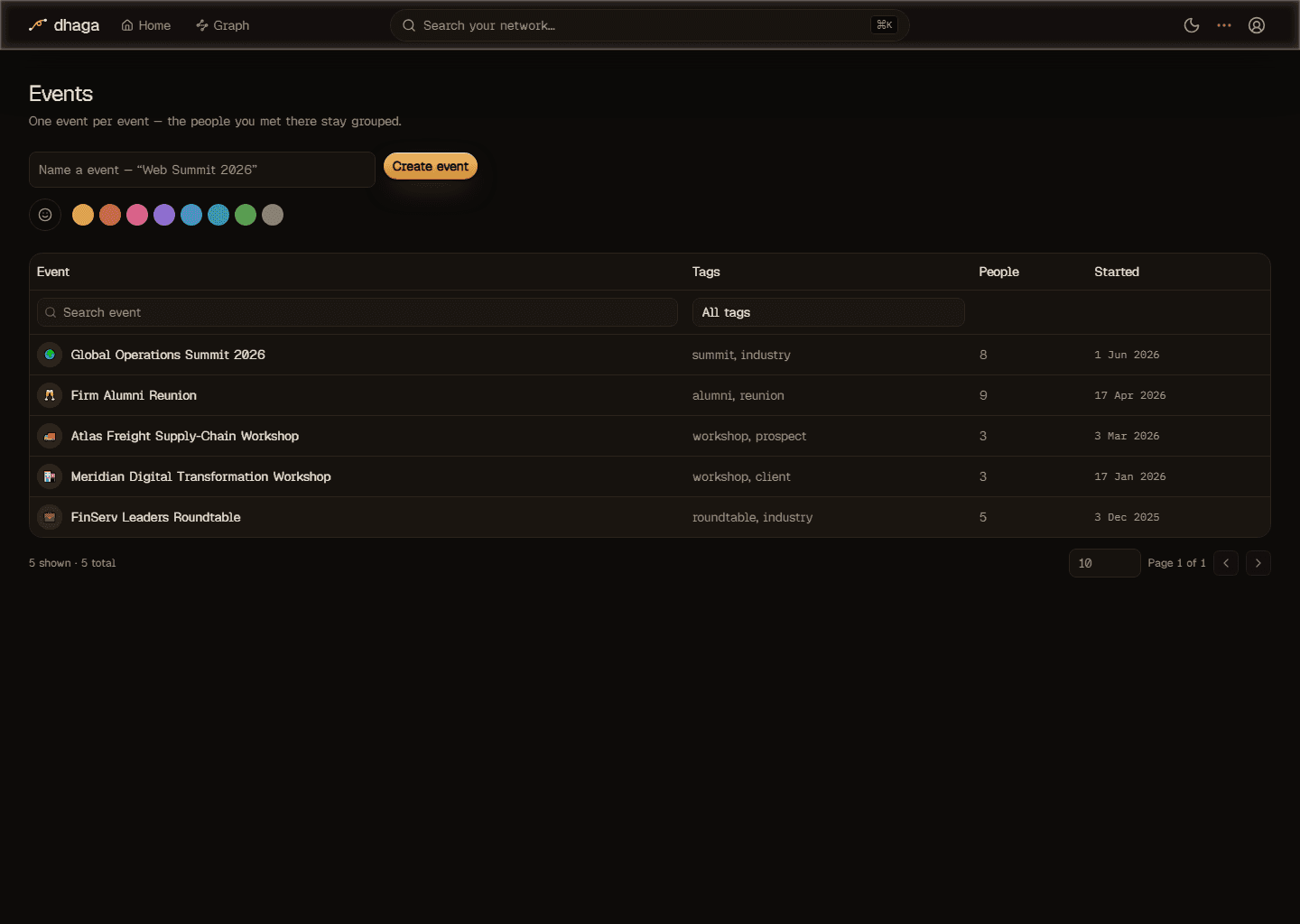Open the three-dots more menu
1300x924 pixels.
1224,25
